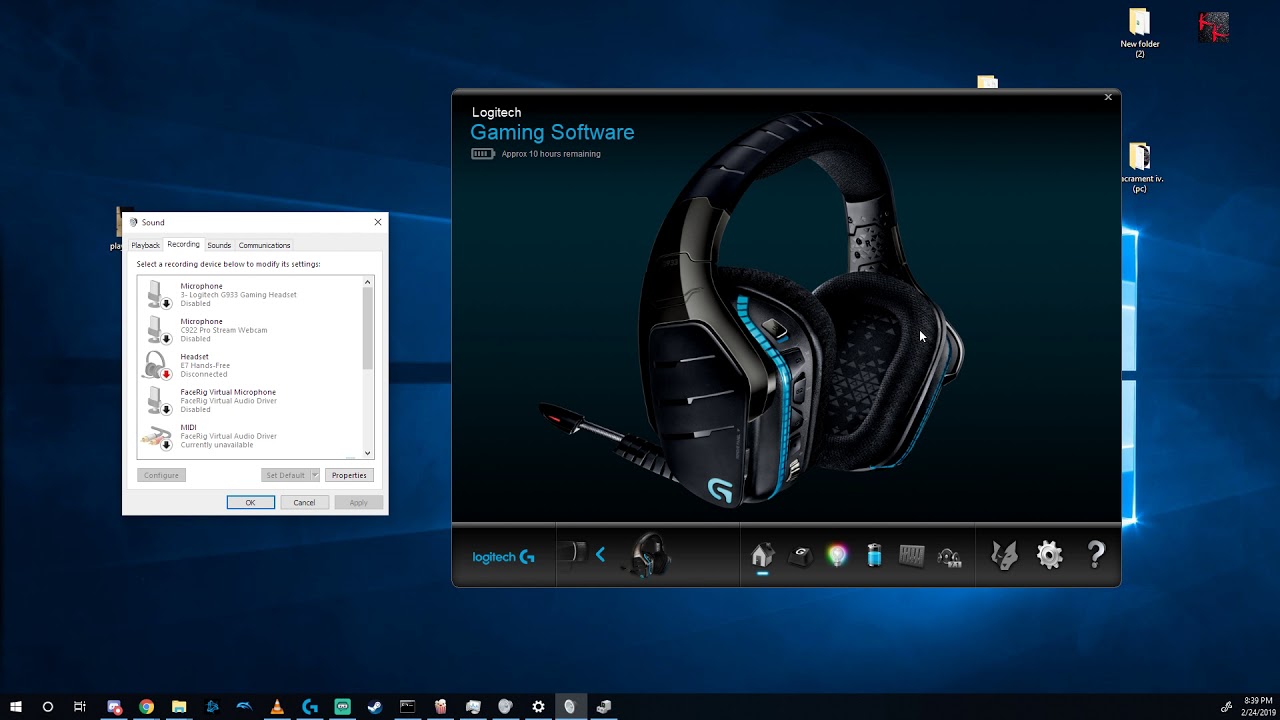Open New folder (2) on the desktop
Image resolution: width=1280 pixels, height=720 pixels.
(x=1139, y=33)
